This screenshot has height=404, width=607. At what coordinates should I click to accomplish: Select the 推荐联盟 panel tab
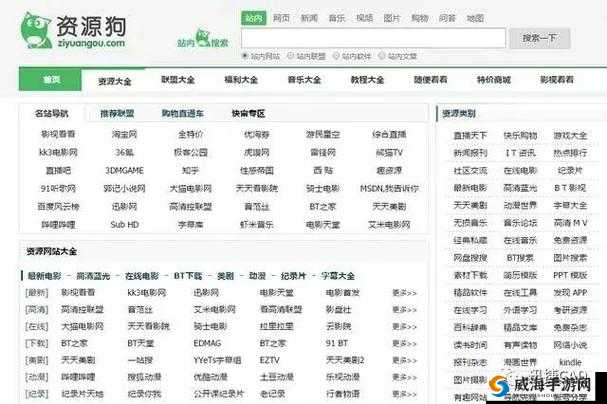point(117,113)
